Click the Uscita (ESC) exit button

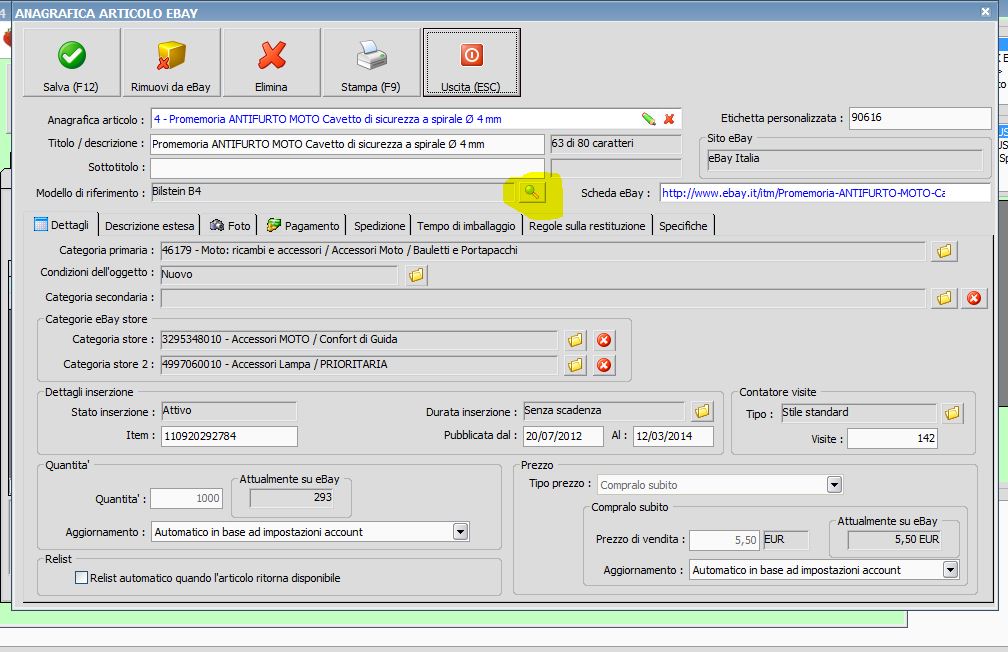(471, 63)
